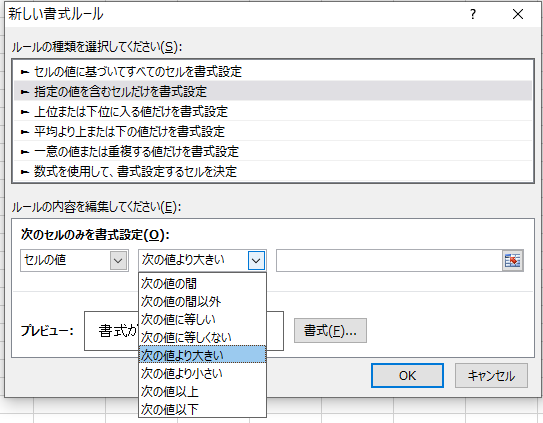Select rule type セルの値に基づいてすべてのセルを書式設定
Image resolution: width=543 pixels, height=423 pixels.
pos(273,71)
